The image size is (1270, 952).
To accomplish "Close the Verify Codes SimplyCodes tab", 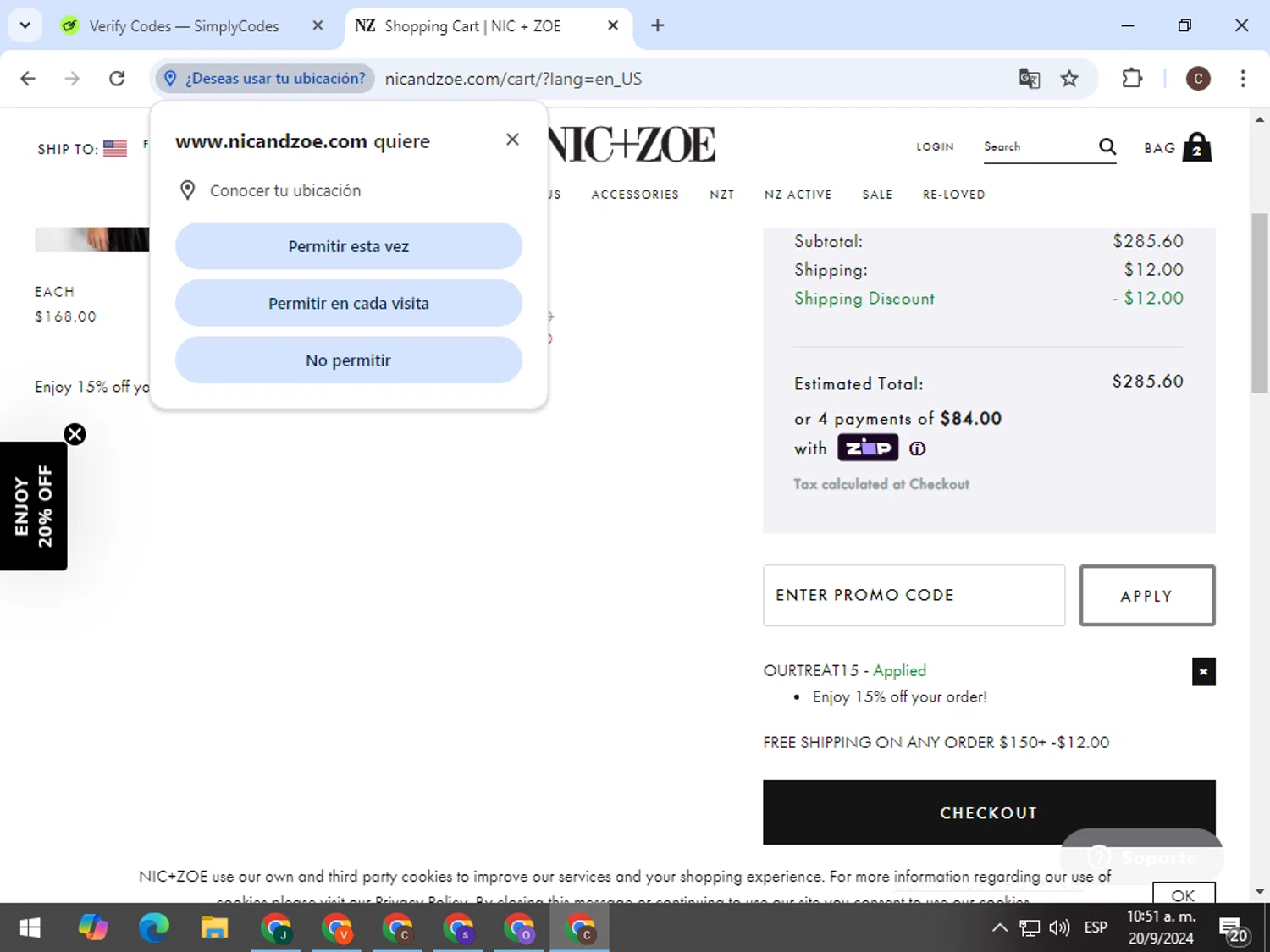I will tap(317, 25).
